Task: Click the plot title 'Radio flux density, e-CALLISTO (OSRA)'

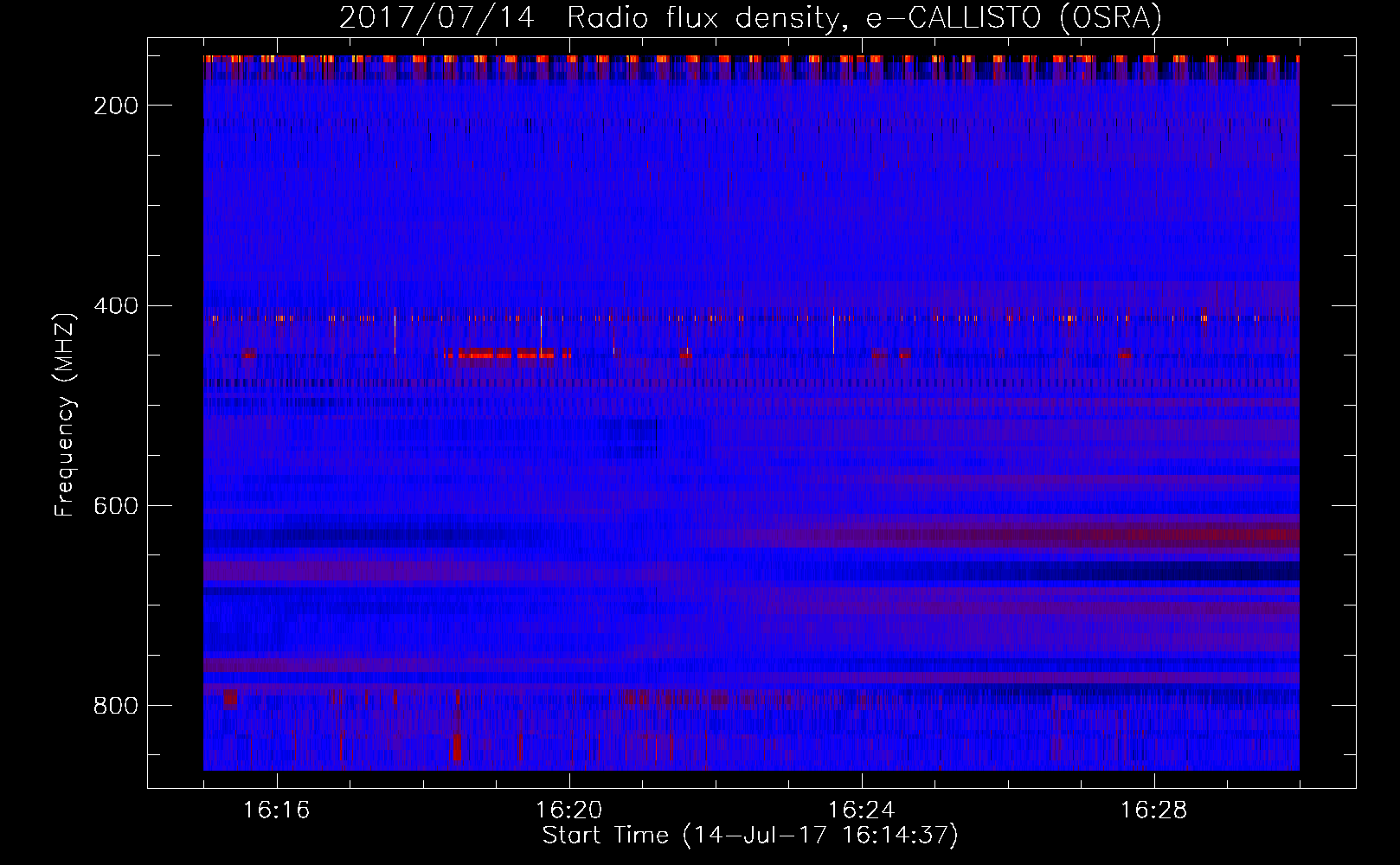Action: tap(864, 18)
